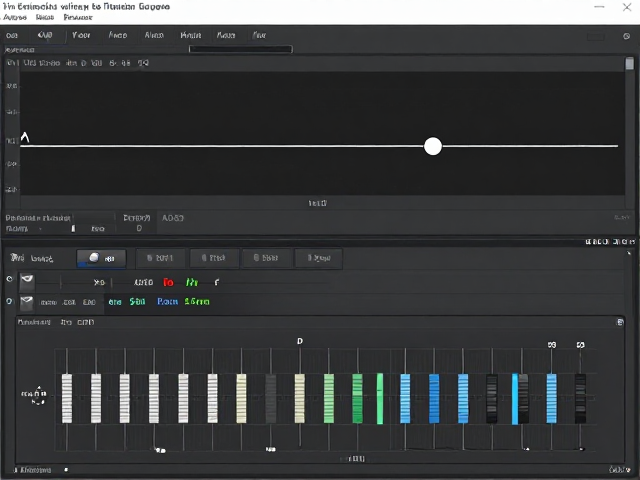Click the small icon at the fader panel's top-right
The image size is (640, 480).
(x=620, y=322)
